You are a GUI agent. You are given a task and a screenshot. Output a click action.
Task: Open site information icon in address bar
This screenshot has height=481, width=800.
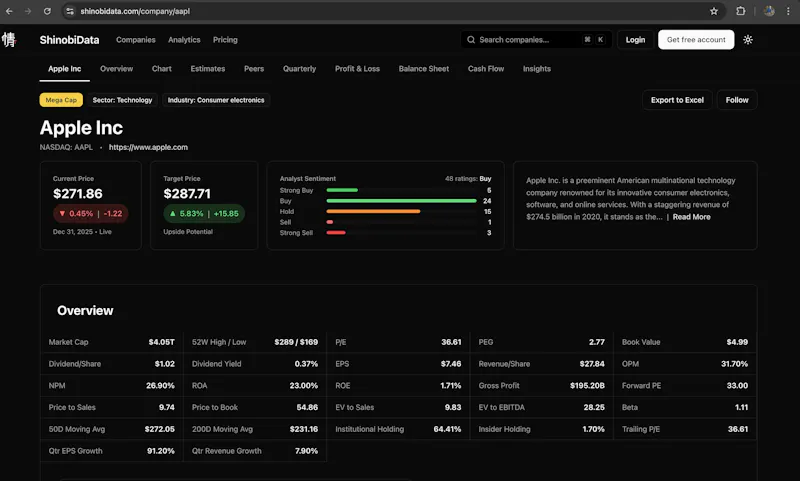[70, 11]
